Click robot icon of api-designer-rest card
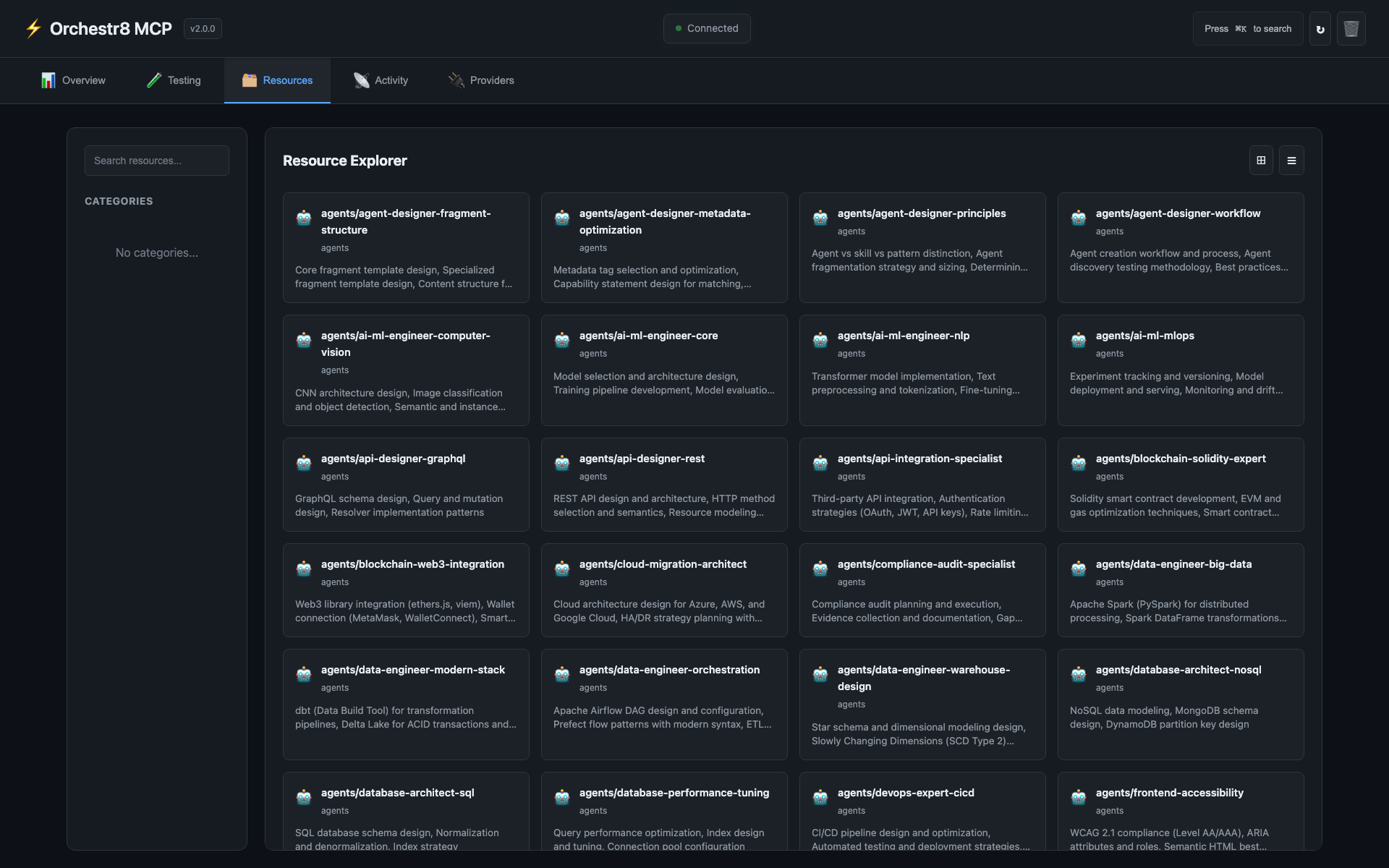 coord(562,463)
